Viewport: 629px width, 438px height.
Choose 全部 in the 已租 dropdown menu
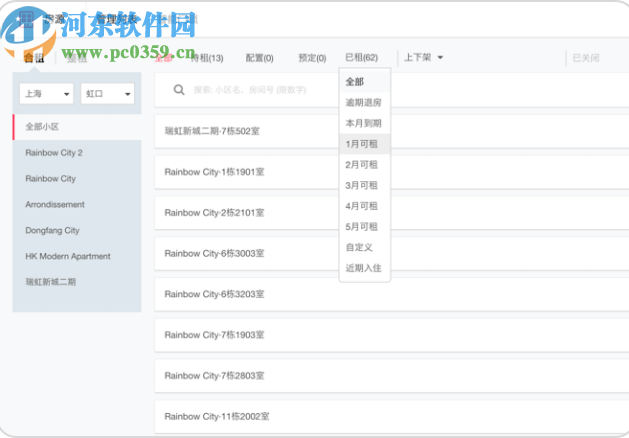365,82
